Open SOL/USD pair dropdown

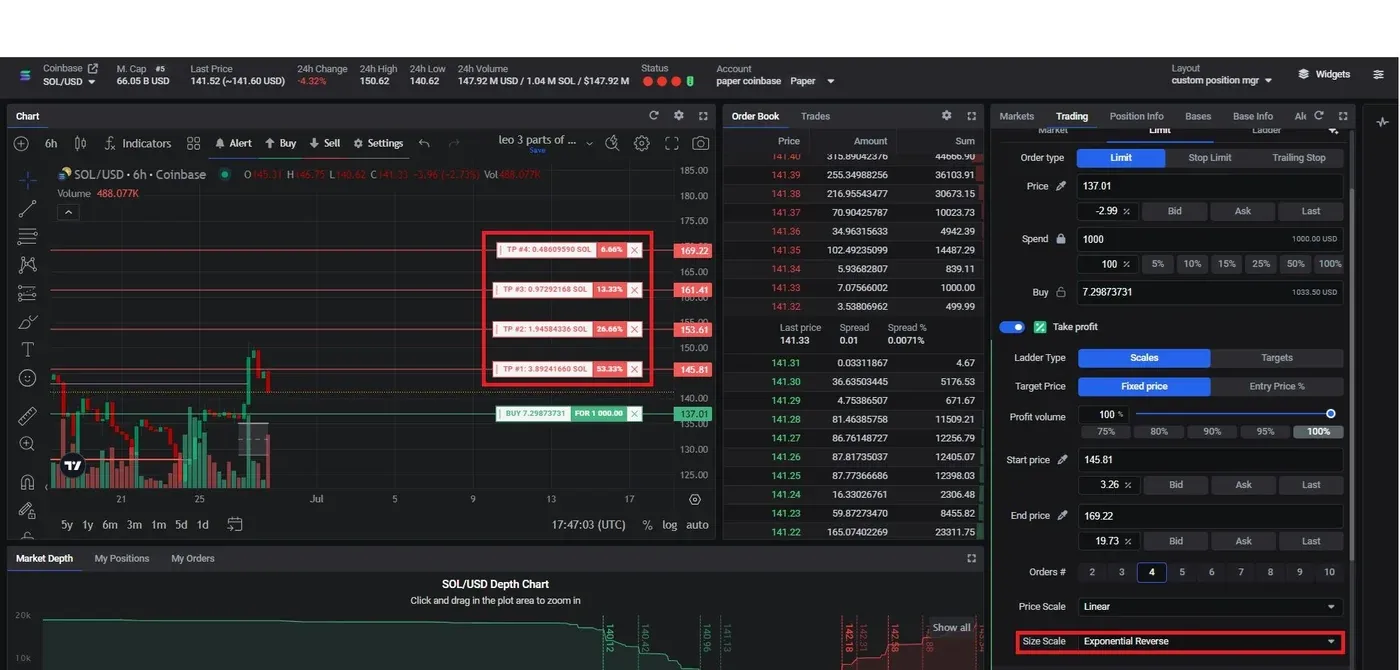click(x=69, y=81)
